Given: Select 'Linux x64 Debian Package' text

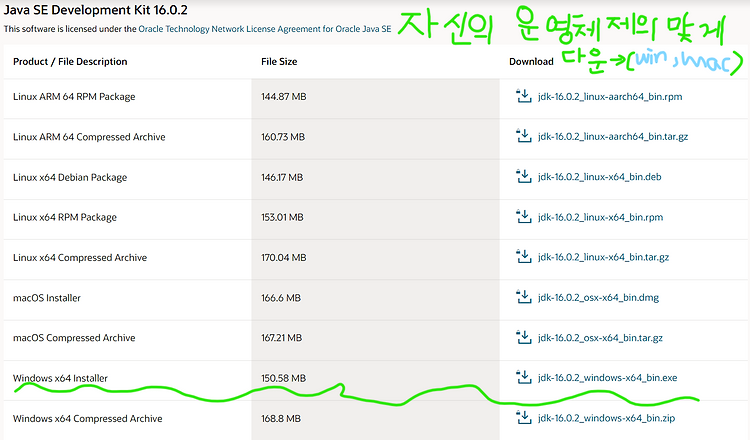Looking at the screenshot, I should tap(70, 177).
